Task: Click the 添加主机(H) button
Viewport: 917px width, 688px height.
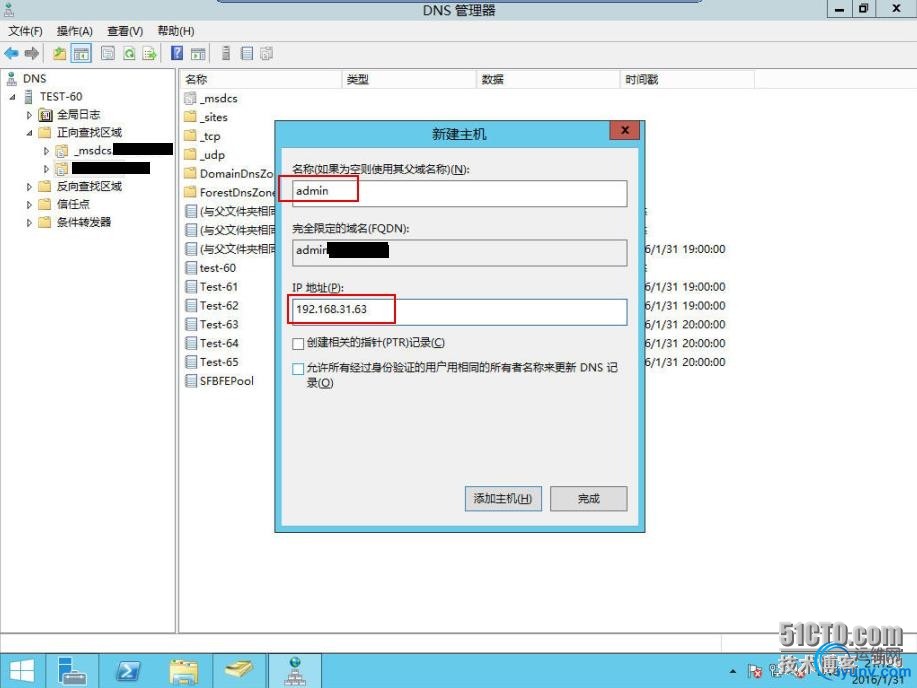Action: tap(503, 498)
